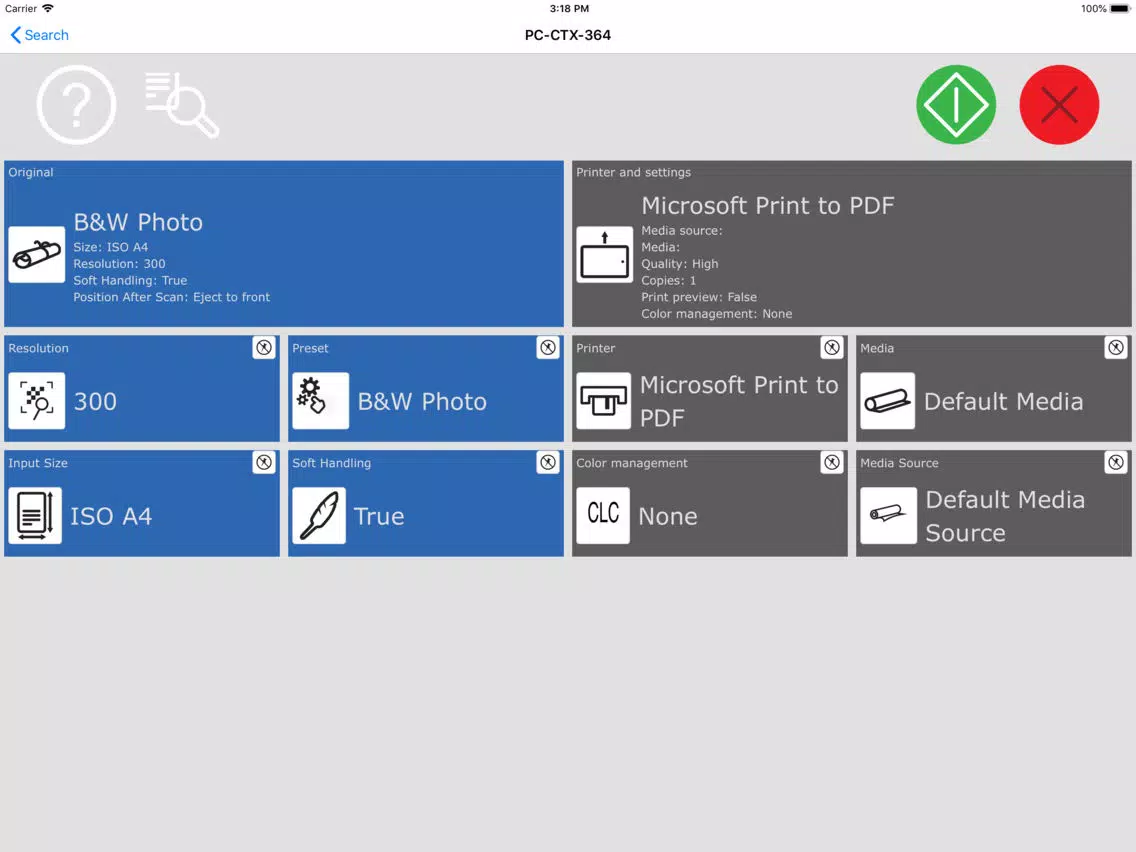Unpin the Resolution tile
This screenshot has width=1136, height=852.
[x=264, y=348]
